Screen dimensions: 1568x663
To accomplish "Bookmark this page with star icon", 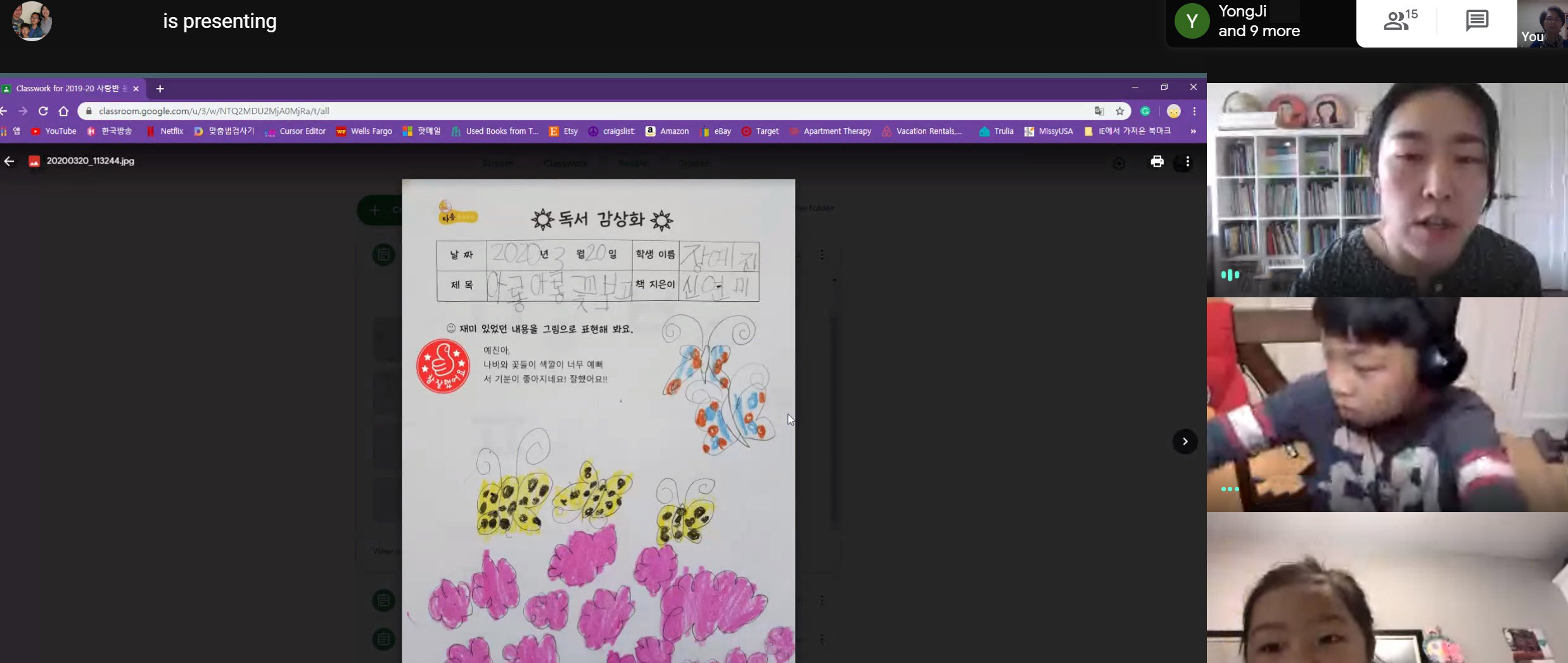I will (x=1119, y=111).
